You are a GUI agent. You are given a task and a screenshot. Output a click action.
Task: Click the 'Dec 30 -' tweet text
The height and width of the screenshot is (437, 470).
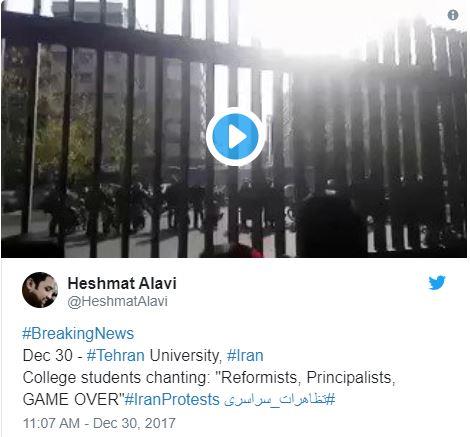pyautogui.click(x=52, y=355)
